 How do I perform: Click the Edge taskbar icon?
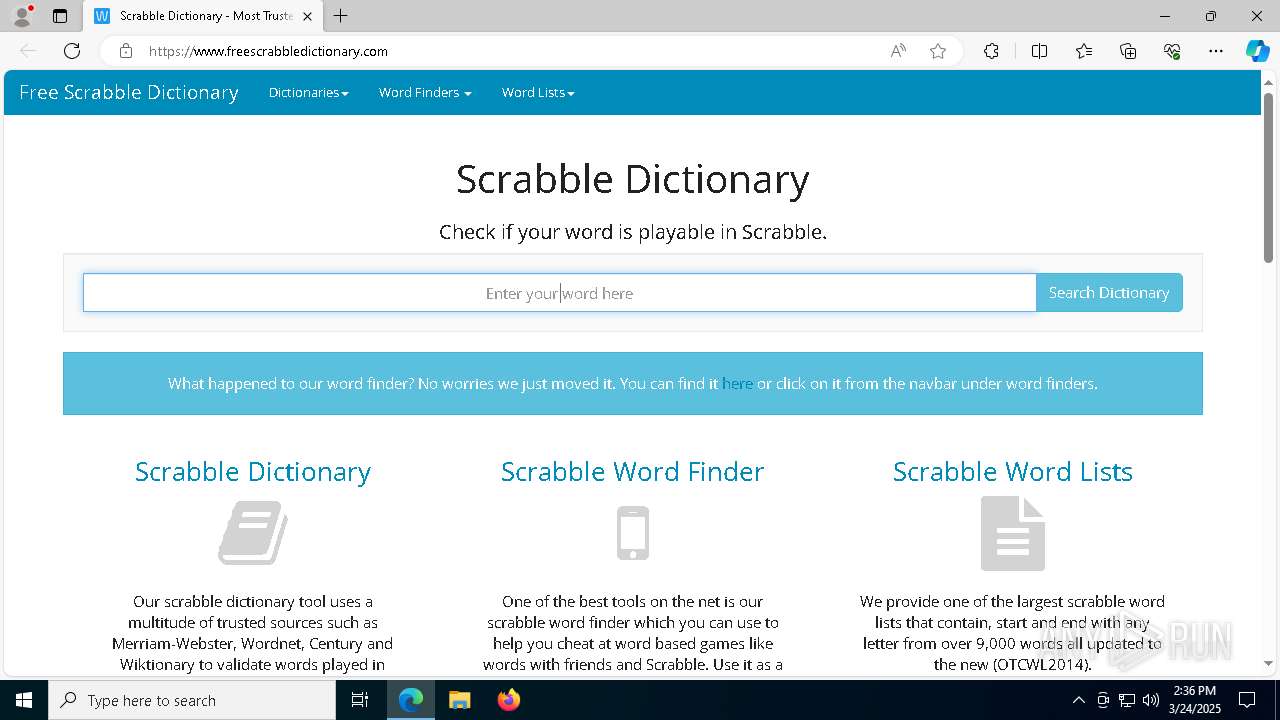(411, 700)
